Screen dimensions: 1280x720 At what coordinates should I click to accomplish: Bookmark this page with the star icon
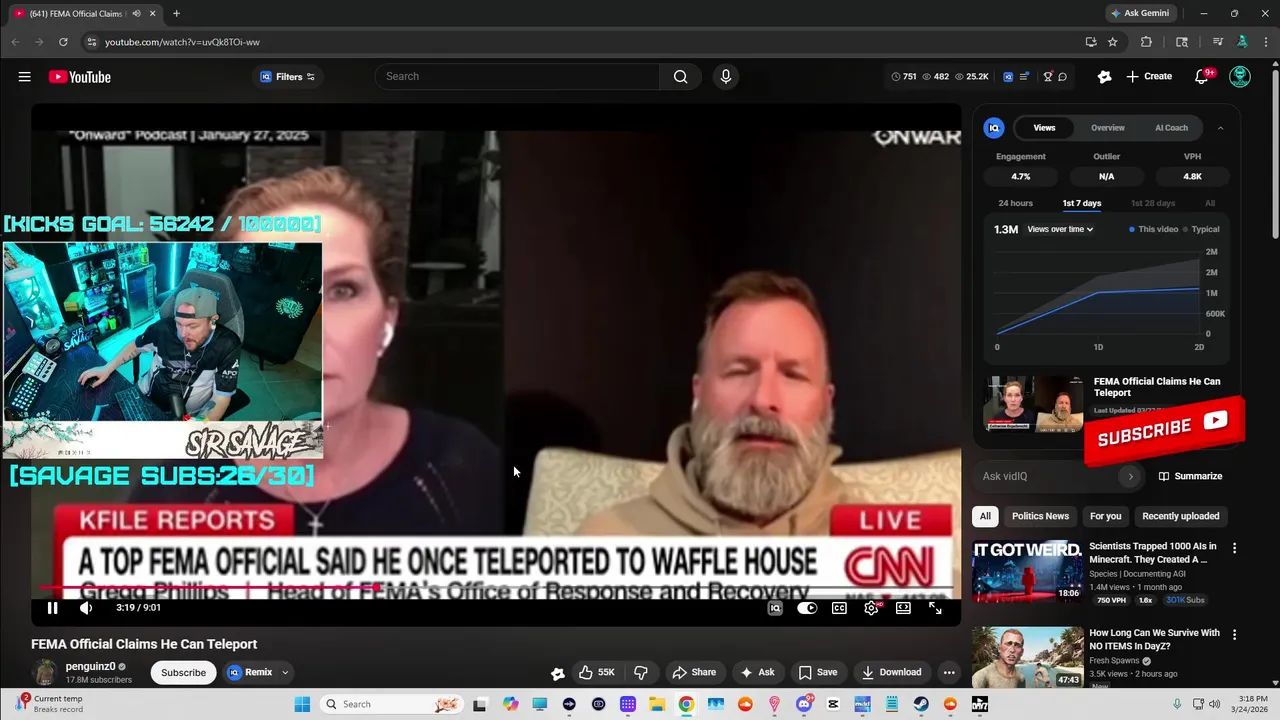click(x=1113, y=42)
